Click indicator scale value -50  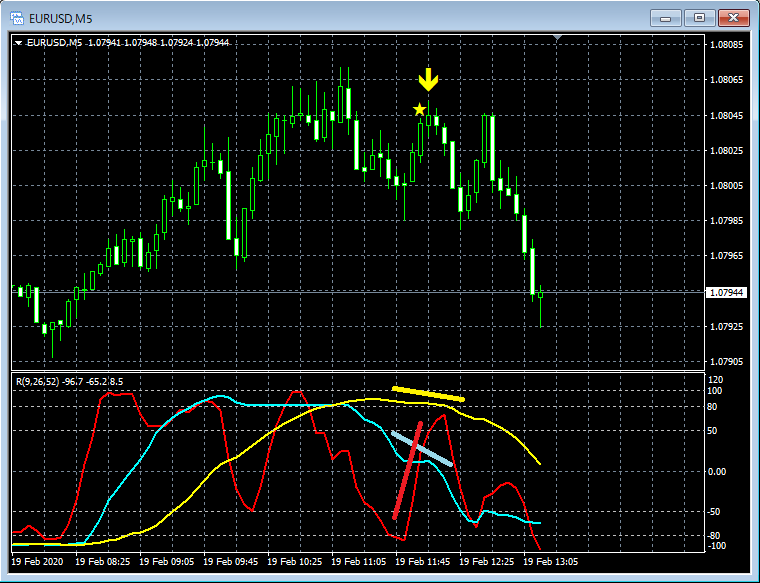click(x=713, y=512)
